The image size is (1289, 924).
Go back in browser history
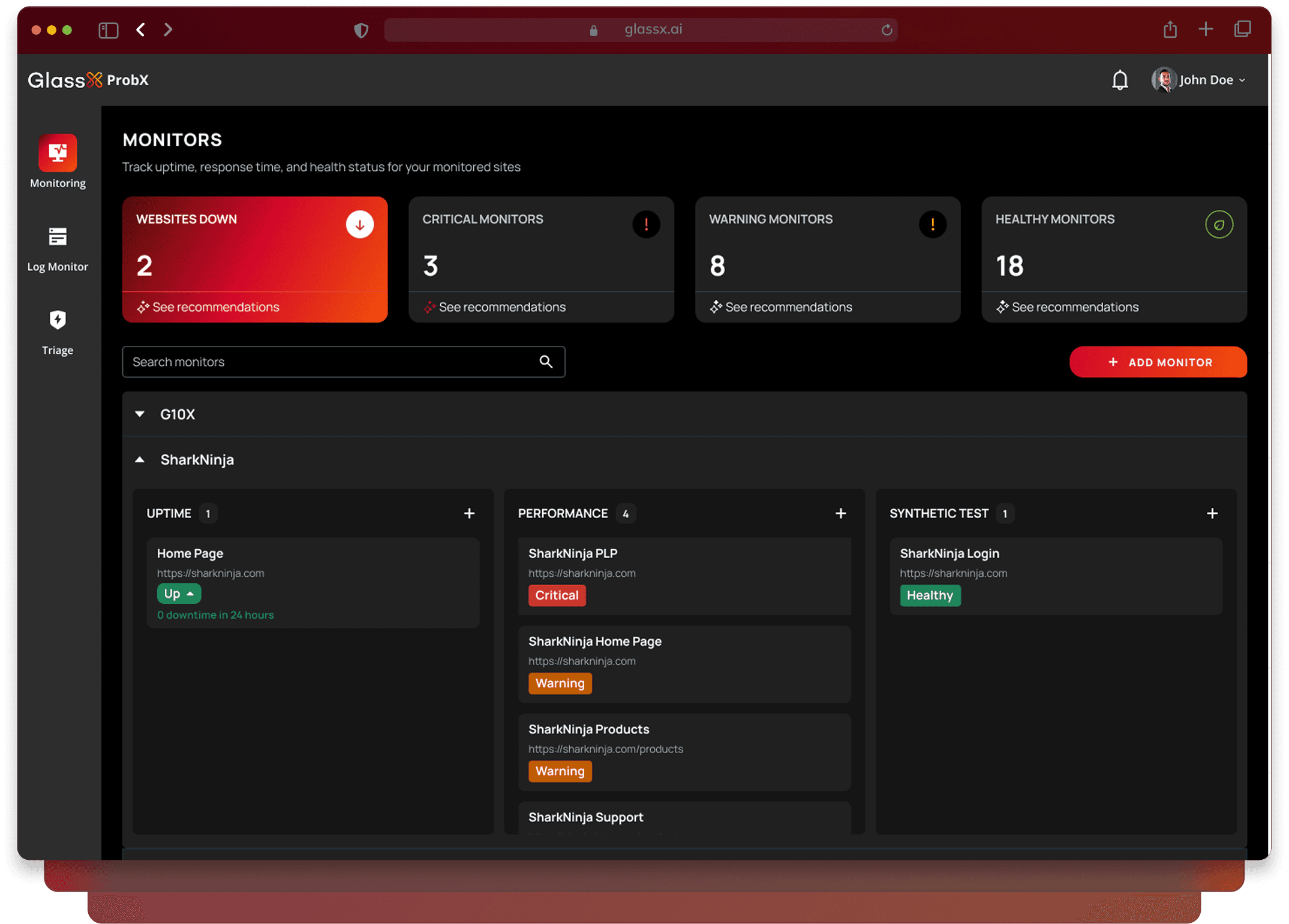(x=140, y=29)
